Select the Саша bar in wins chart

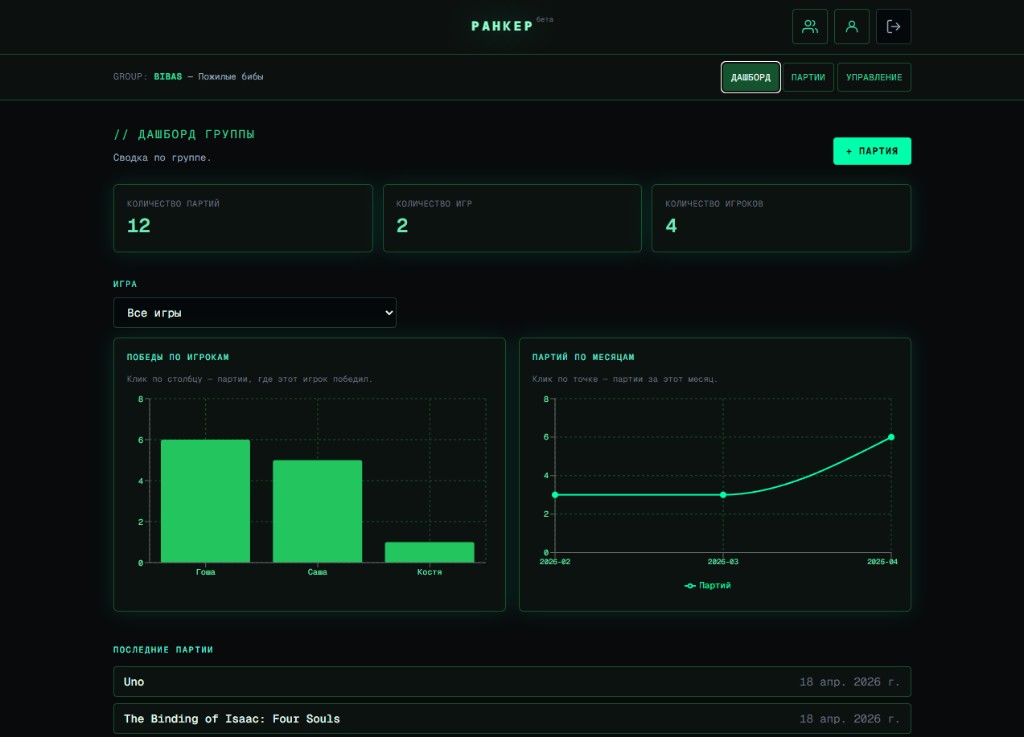coord(317,511)
